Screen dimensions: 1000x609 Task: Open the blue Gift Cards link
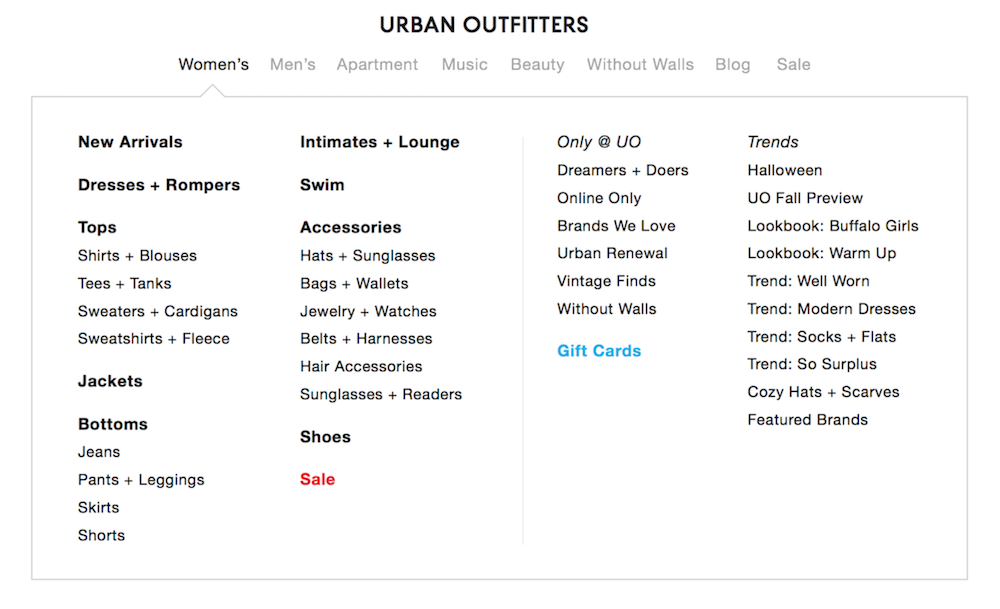599,351
